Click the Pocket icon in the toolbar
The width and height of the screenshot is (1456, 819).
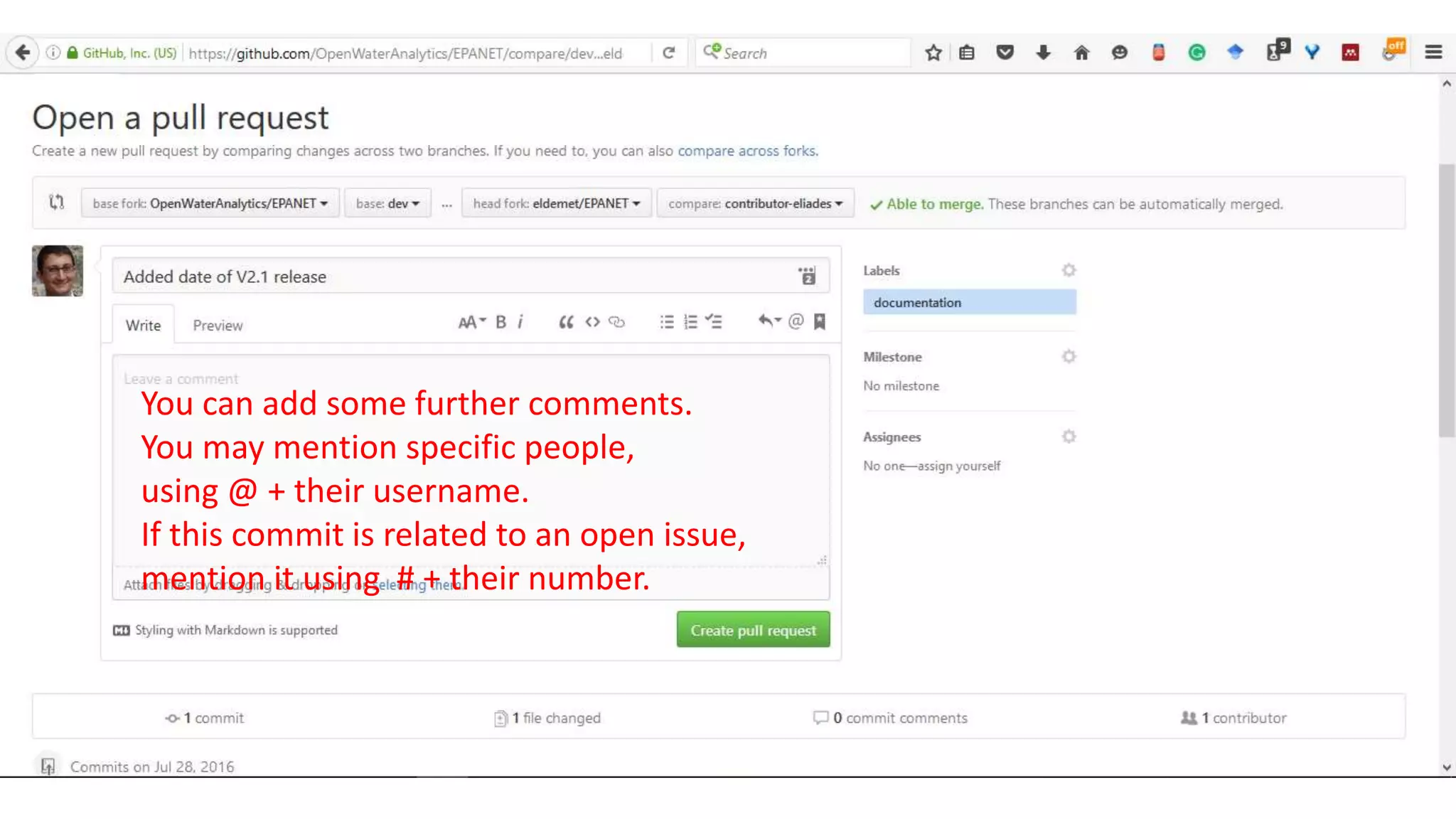(x=1005, y=53)
